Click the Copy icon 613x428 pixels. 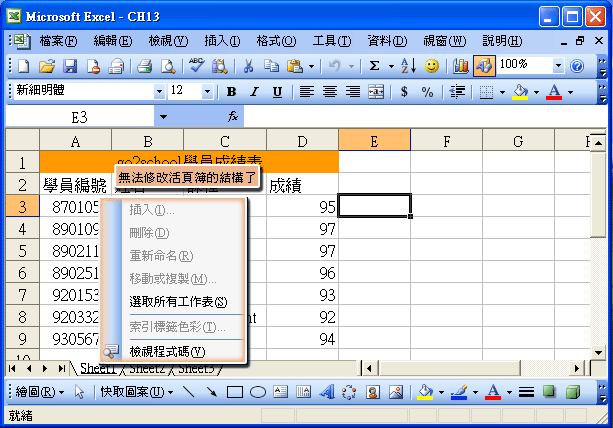271,66
